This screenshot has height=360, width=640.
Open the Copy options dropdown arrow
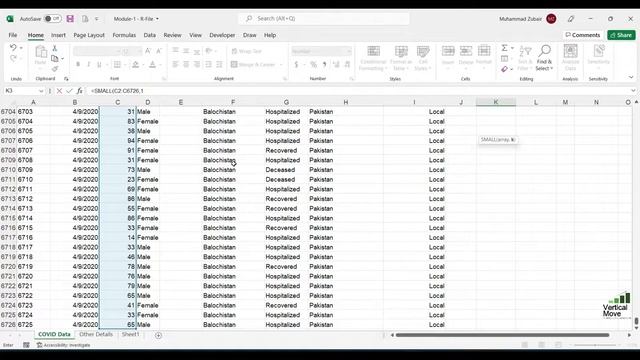tap(62, 59)
